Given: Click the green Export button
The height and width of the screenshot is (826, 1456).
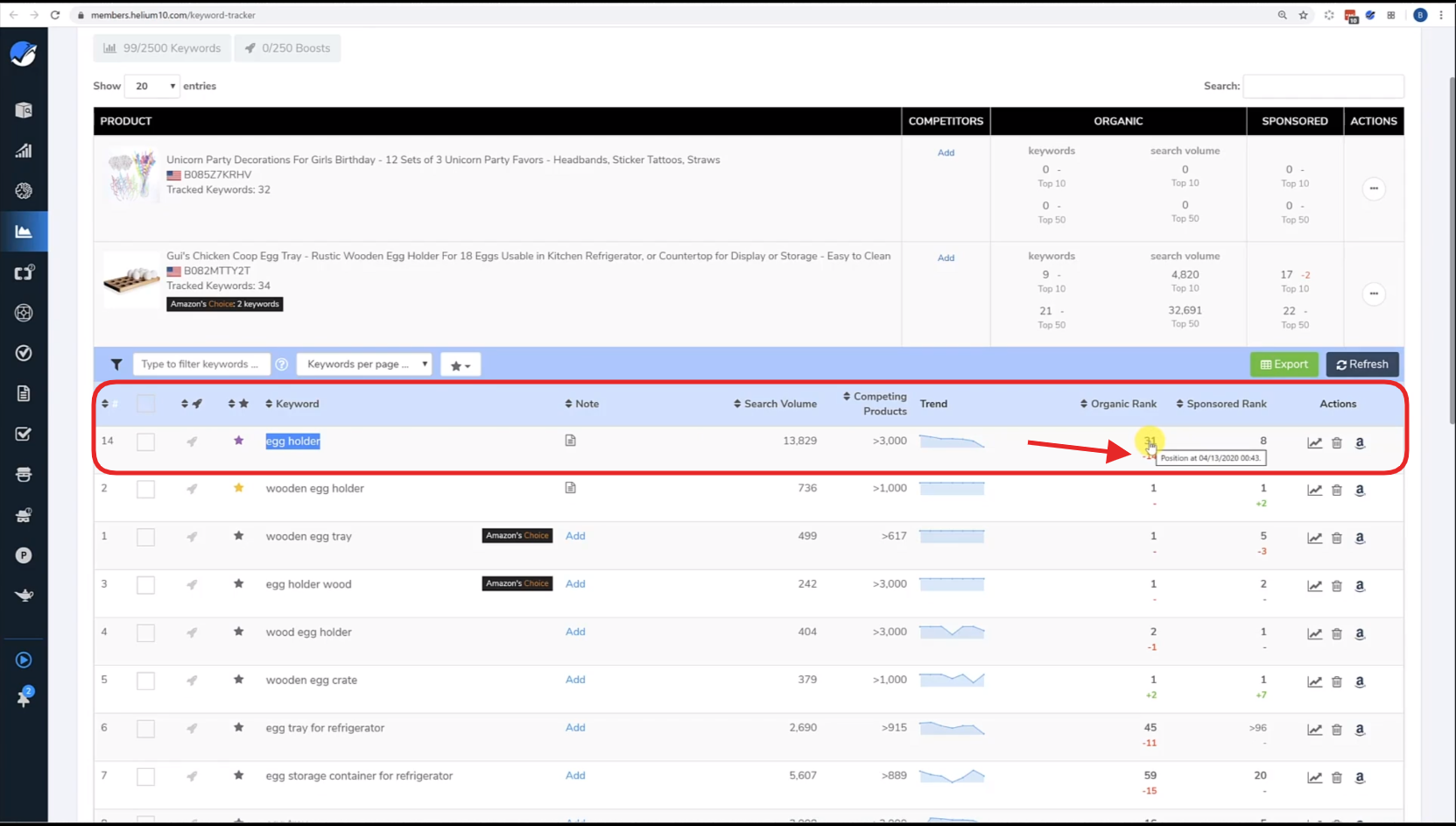Looking at the screenshot, I should click(1284, 364).
